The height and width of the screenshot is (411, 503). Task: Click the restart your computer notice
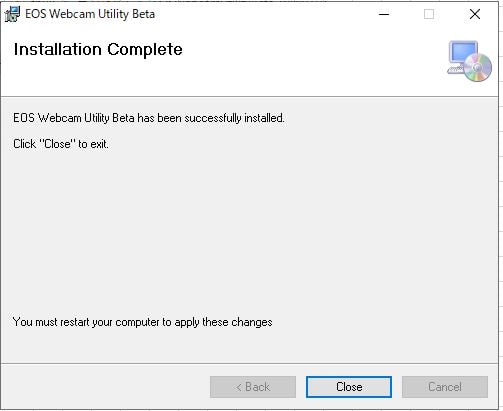(142, 322)
